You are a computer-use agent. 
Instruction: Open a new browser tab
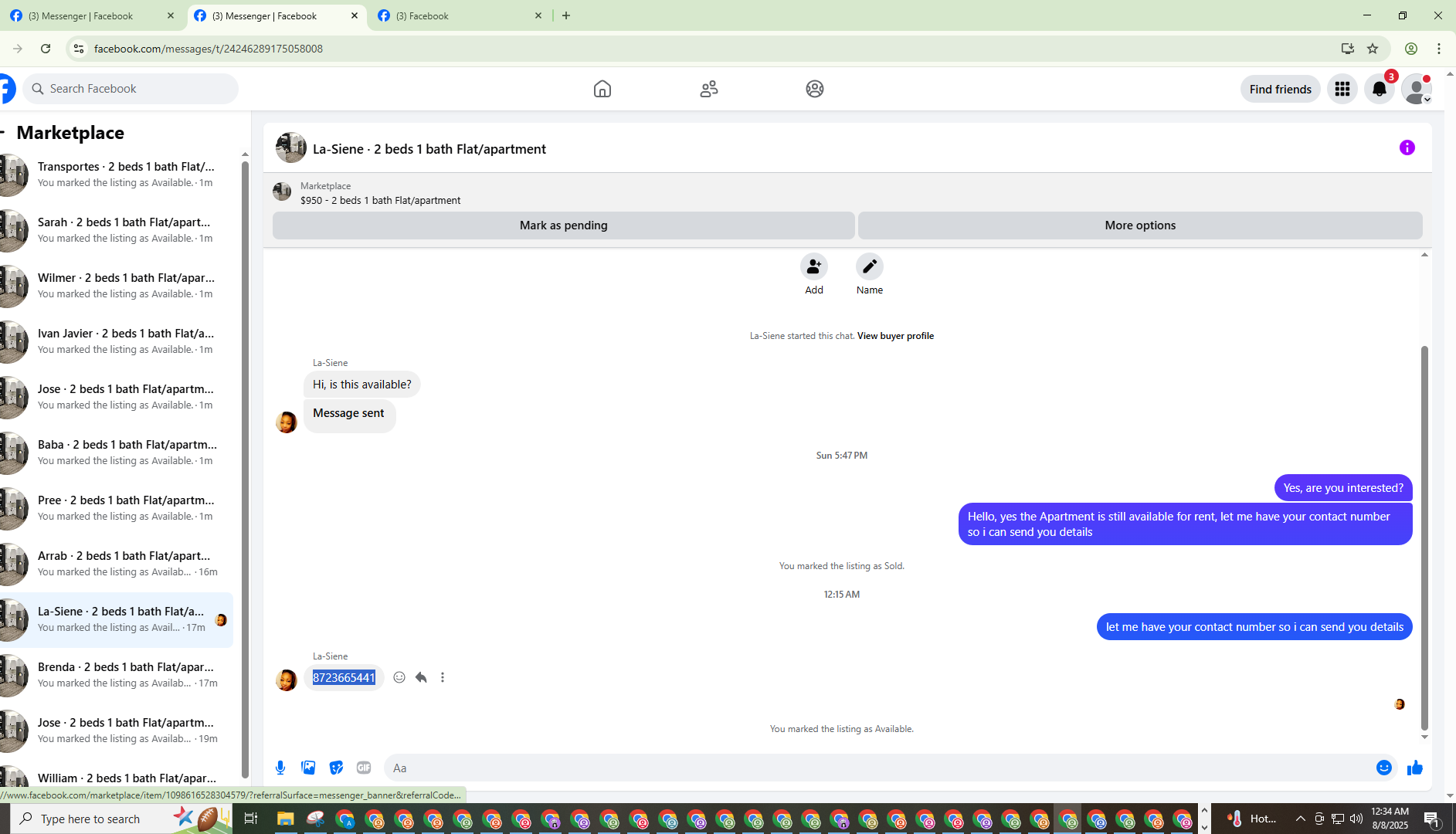(x=566, y=15)
